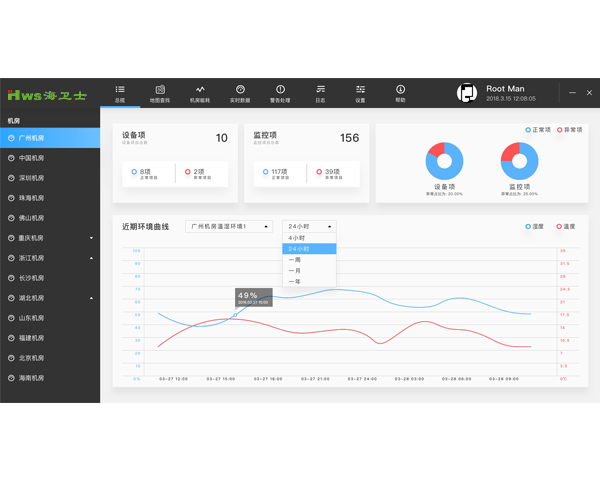Click the icon beside 广州机房
The width and height of the screenshot is (600, 500).
11,138
